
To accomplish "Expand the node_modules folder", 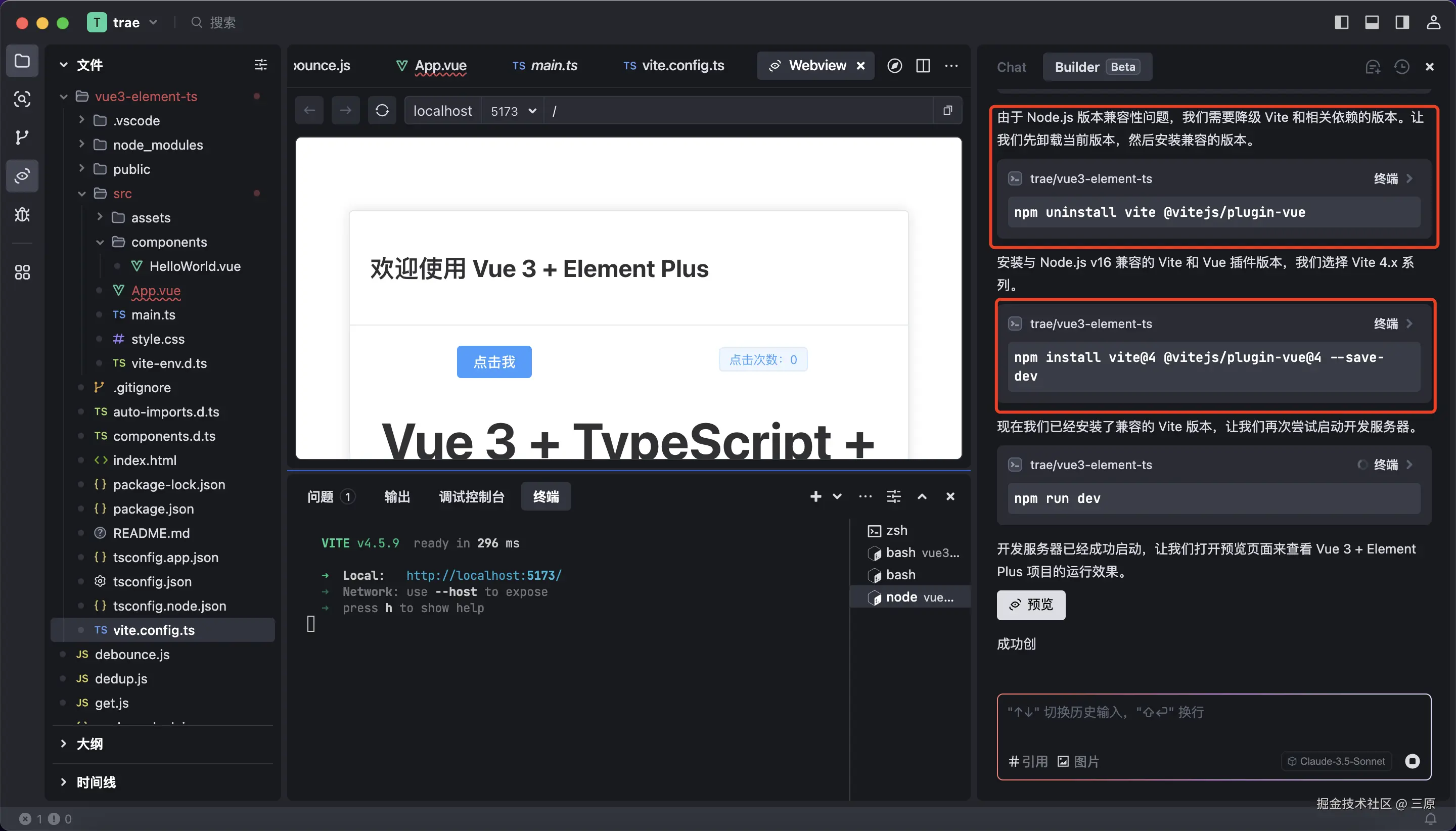I will point(158,145).
